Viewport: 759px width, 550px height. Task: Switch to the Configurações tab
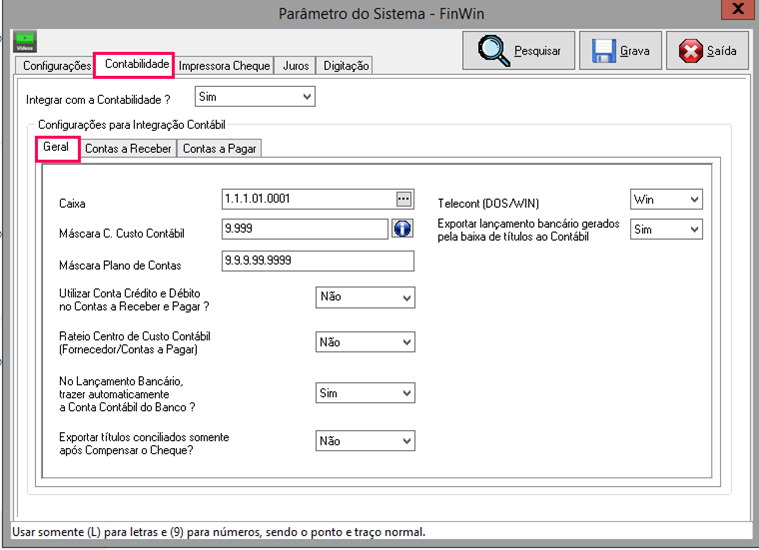(57, 66)
